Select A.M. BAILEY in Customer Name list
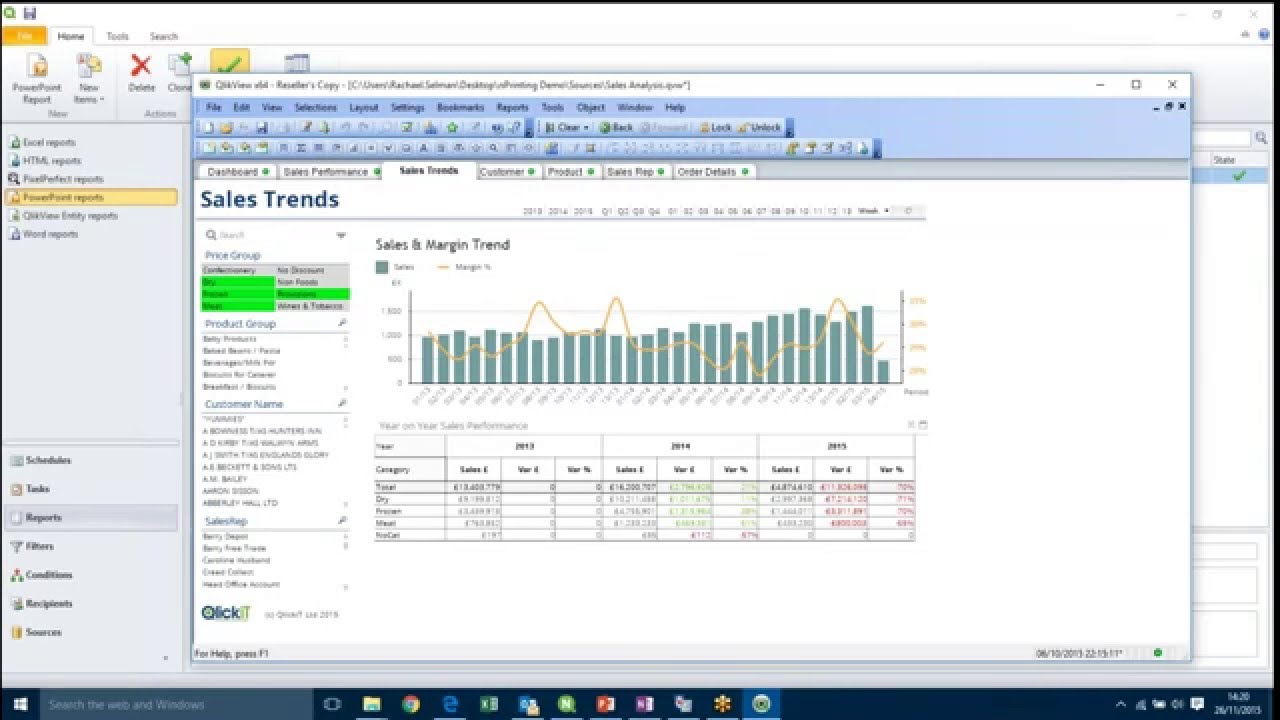This screenshot has height=720, width=1280. 223,479
